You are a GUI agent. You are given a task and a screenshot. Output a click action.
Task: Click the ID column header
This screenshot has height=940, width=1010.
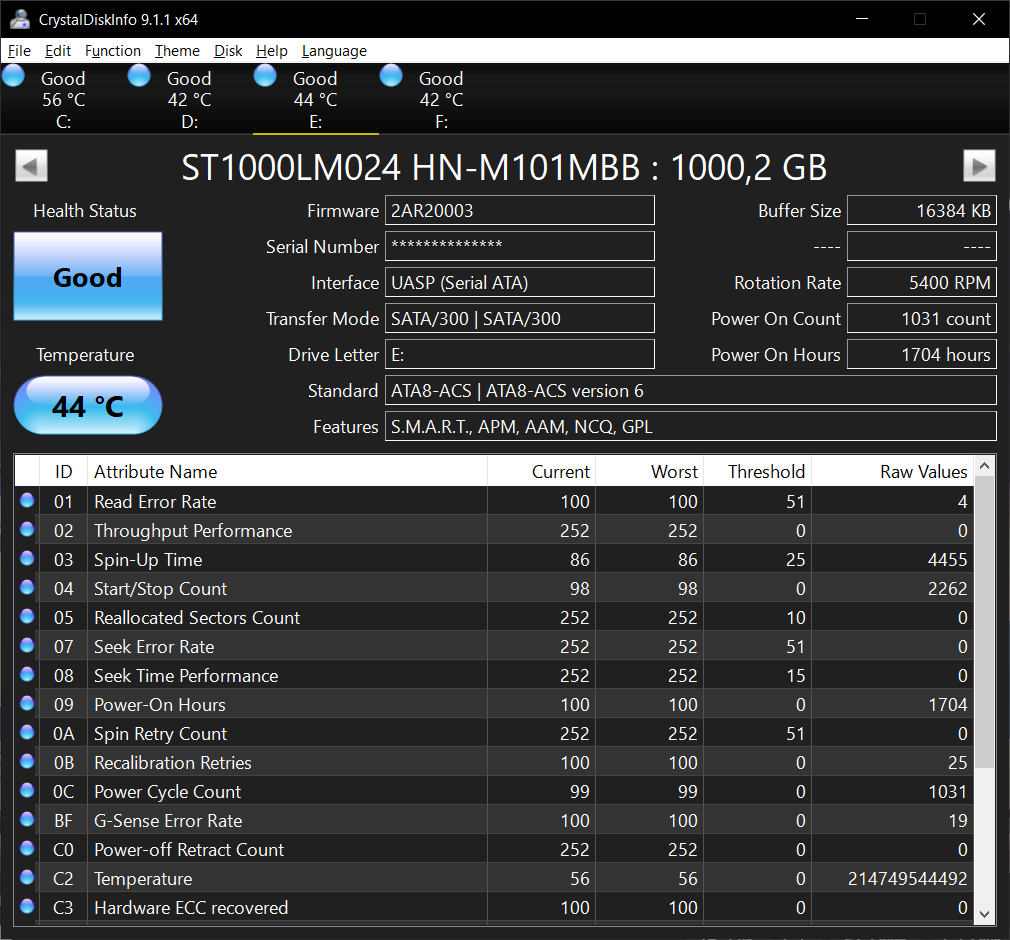pyautogui.click(x=63, y=472)
